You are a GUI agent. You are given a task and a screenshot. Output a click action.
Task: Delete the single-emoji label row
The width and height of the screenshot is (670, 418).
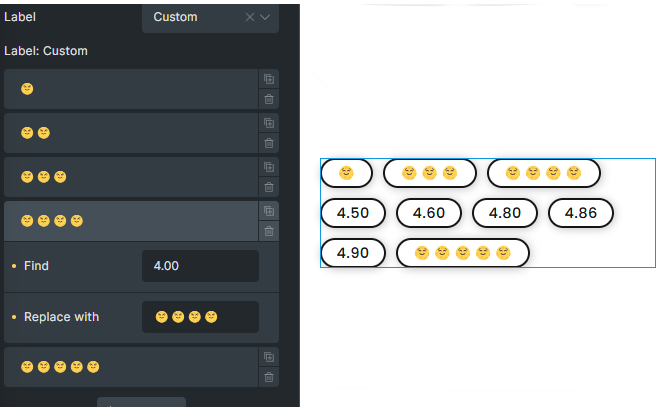269,99
